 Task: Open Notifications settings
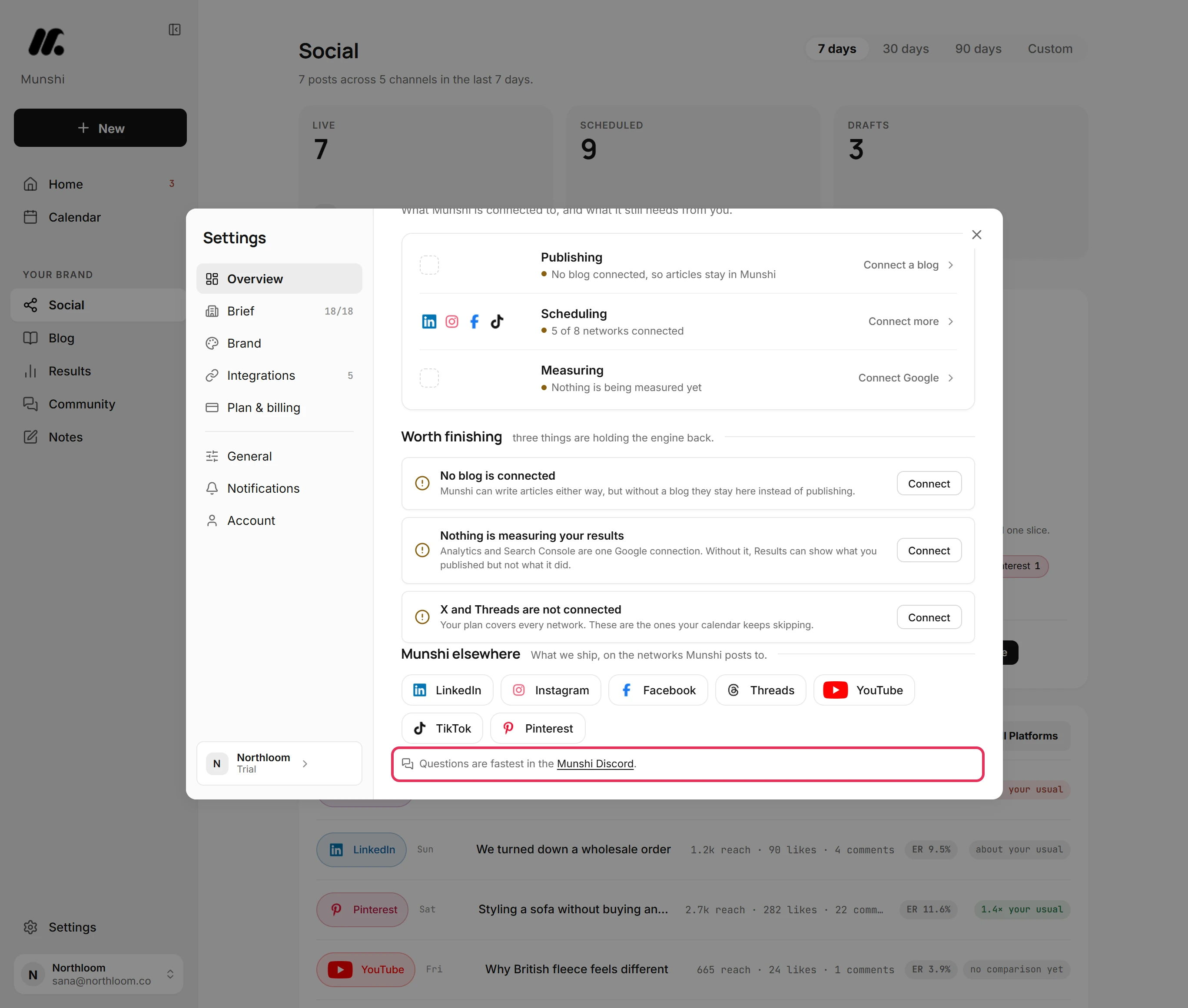[279, 488]
